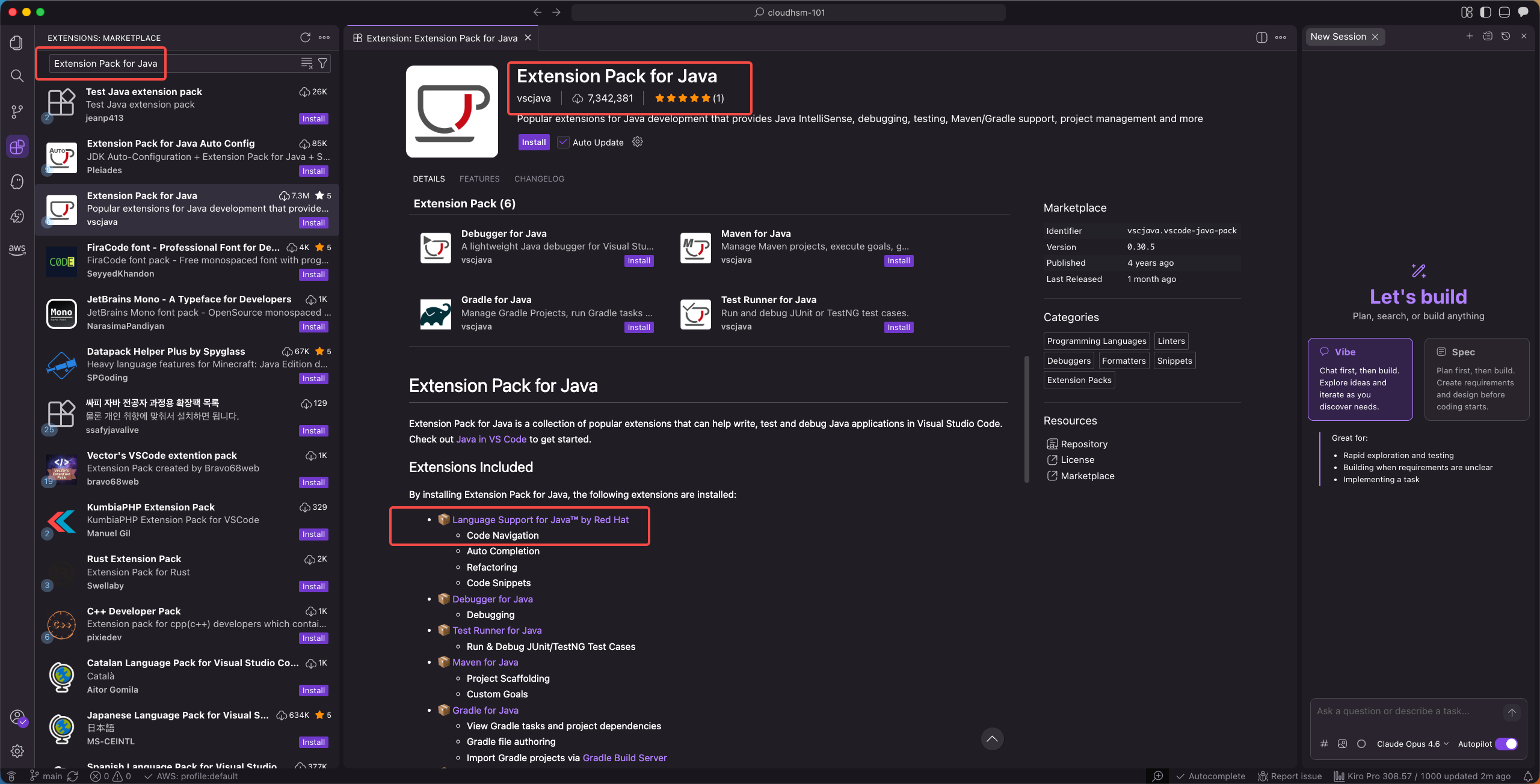Open the Explorer view in activity bar
The width and height of the screenshot is (1540, 784).
[x=17, y=43]
